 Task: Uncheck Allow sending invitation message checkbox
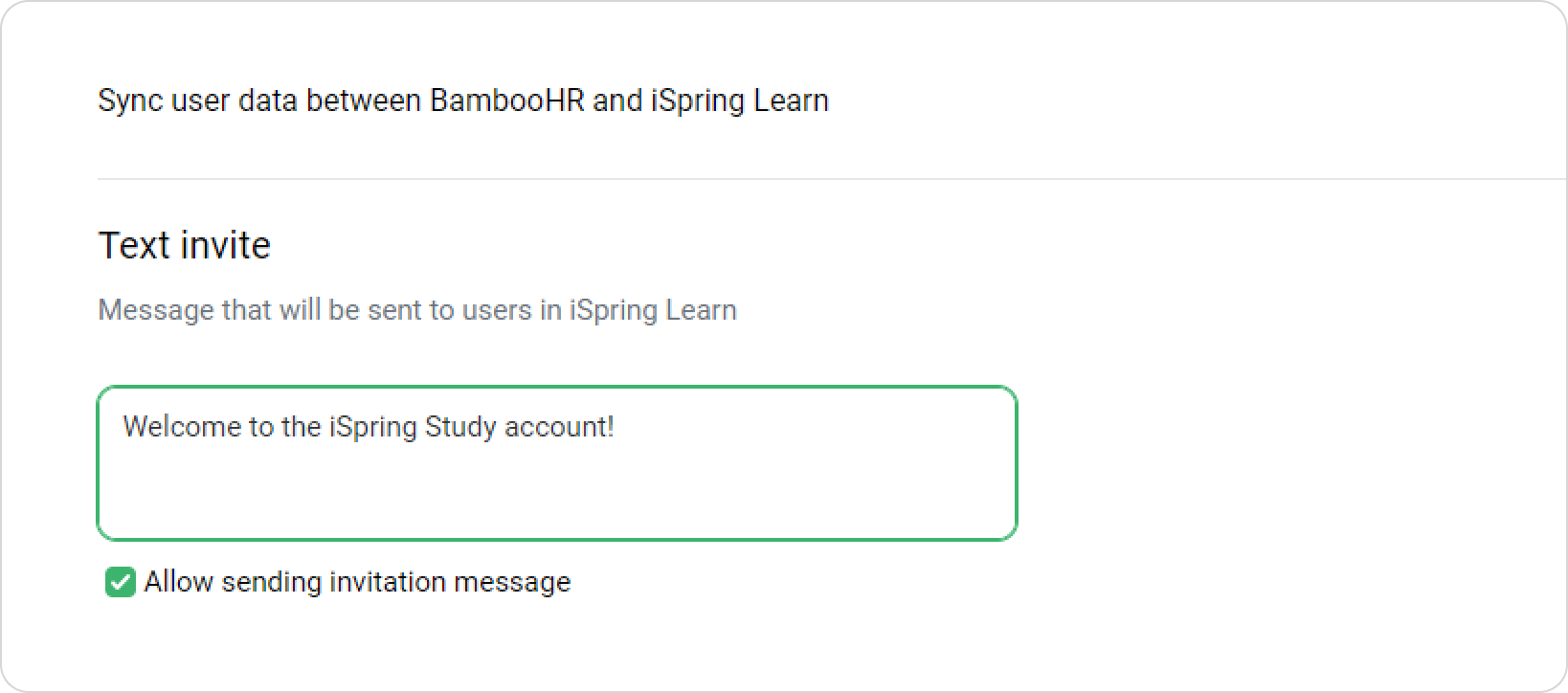click(x=120, y=581)
